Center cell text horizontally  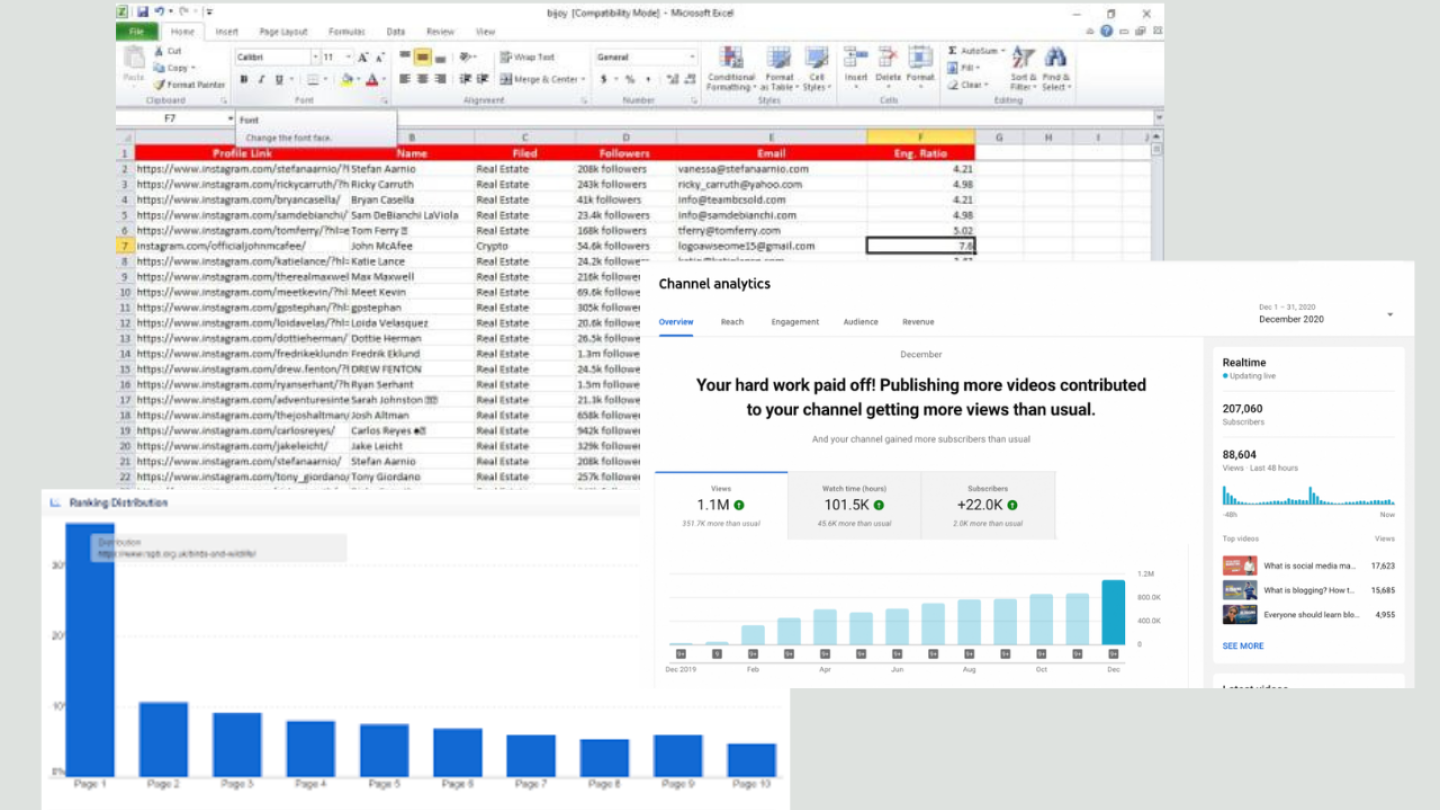[422, 79]
